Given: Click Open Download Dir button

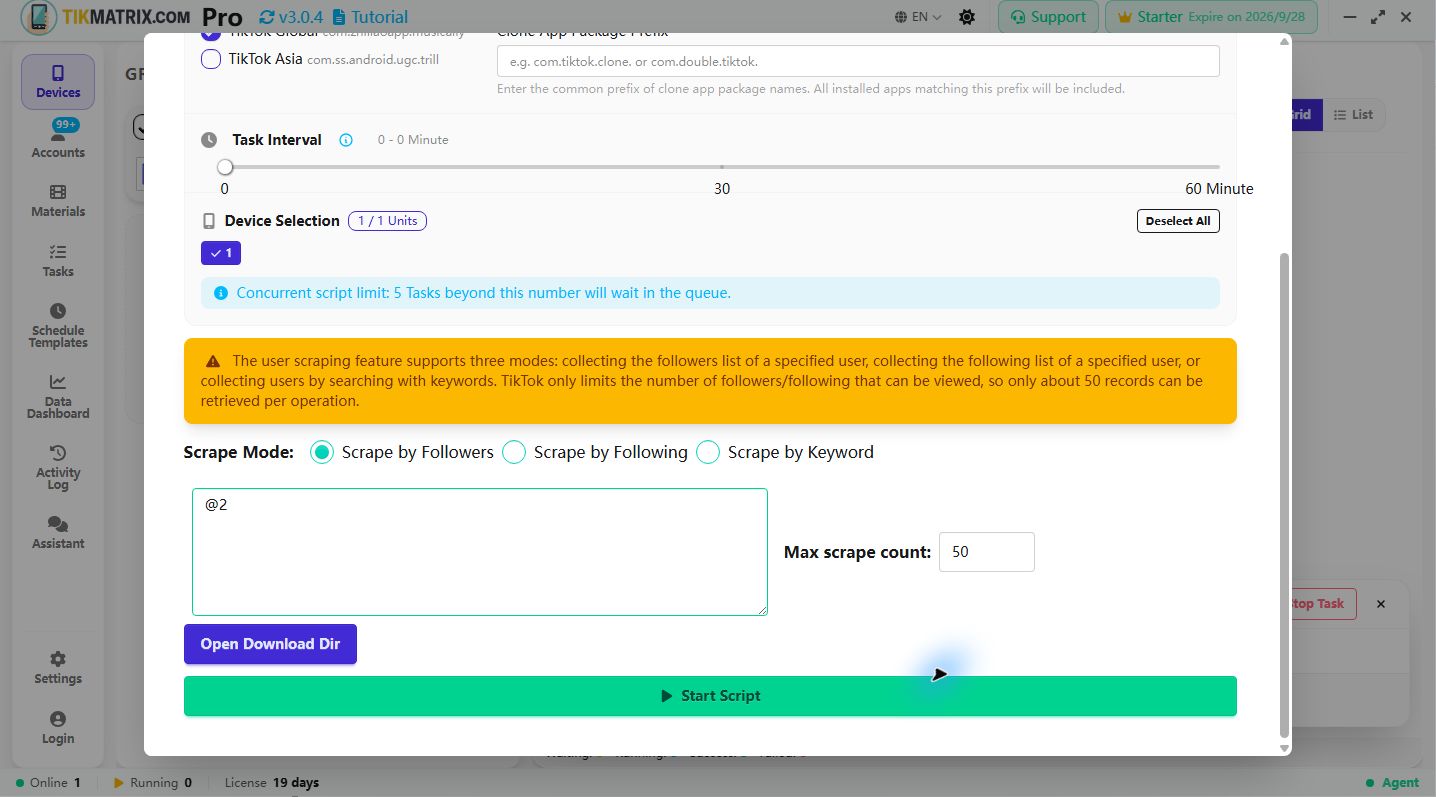Looking at the screenshot, I should pyautogui.click(x=270, y=644).
